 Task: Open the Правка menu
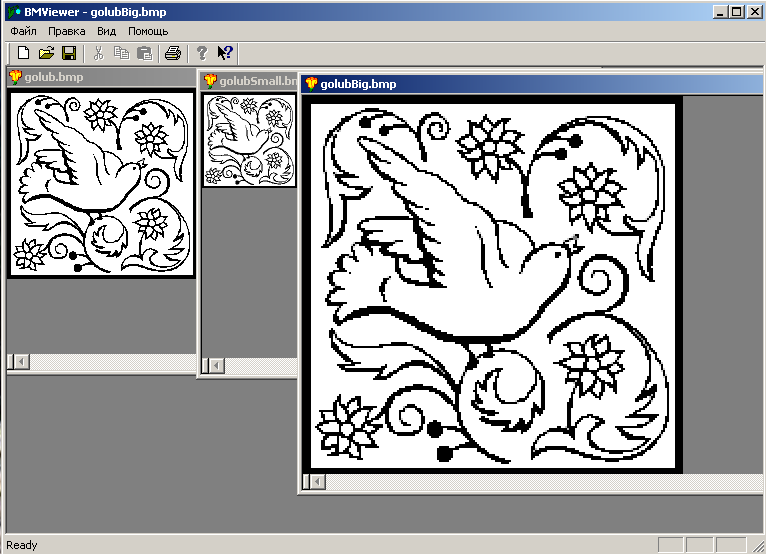[66, 31]
